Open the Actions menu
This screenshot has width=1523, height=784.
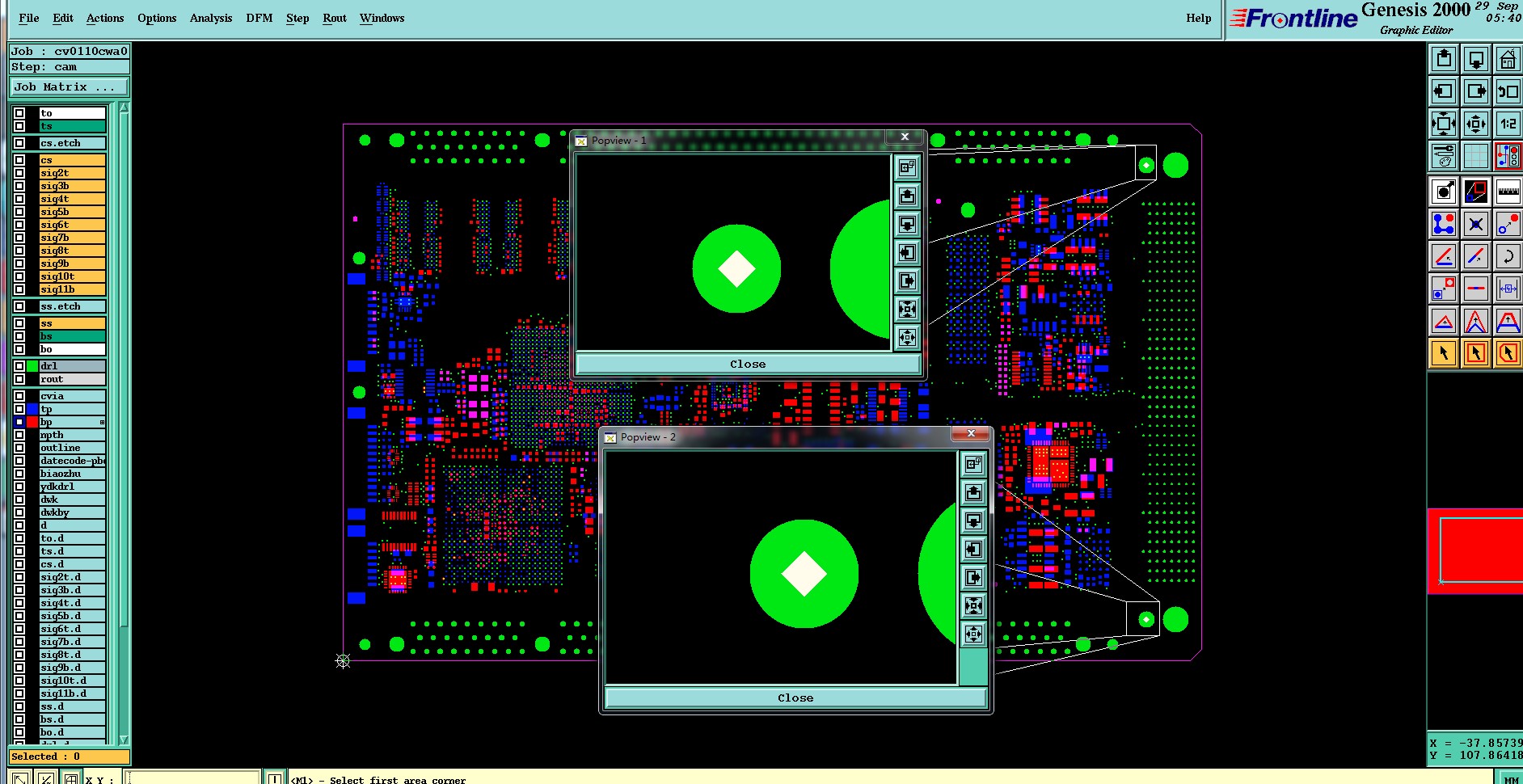tap(105, 18)
